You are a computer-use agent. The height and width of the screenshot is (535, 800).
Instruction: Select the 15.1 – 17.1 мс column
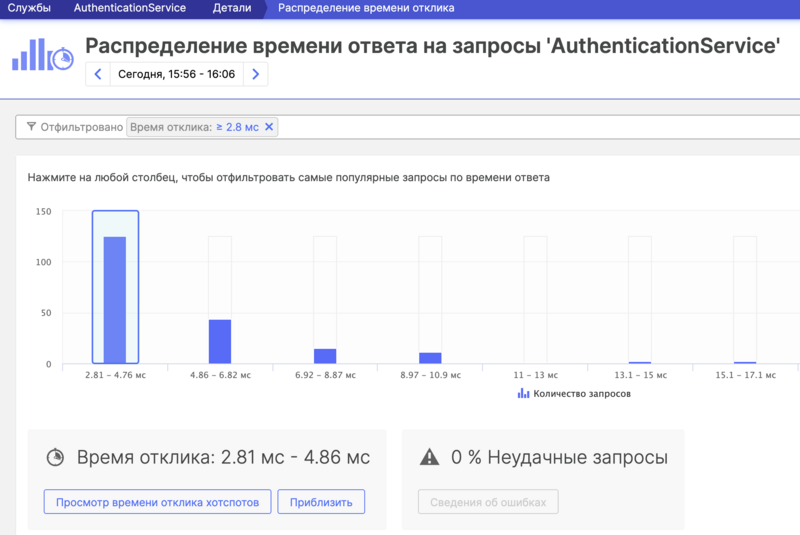(x=745, y=300)
